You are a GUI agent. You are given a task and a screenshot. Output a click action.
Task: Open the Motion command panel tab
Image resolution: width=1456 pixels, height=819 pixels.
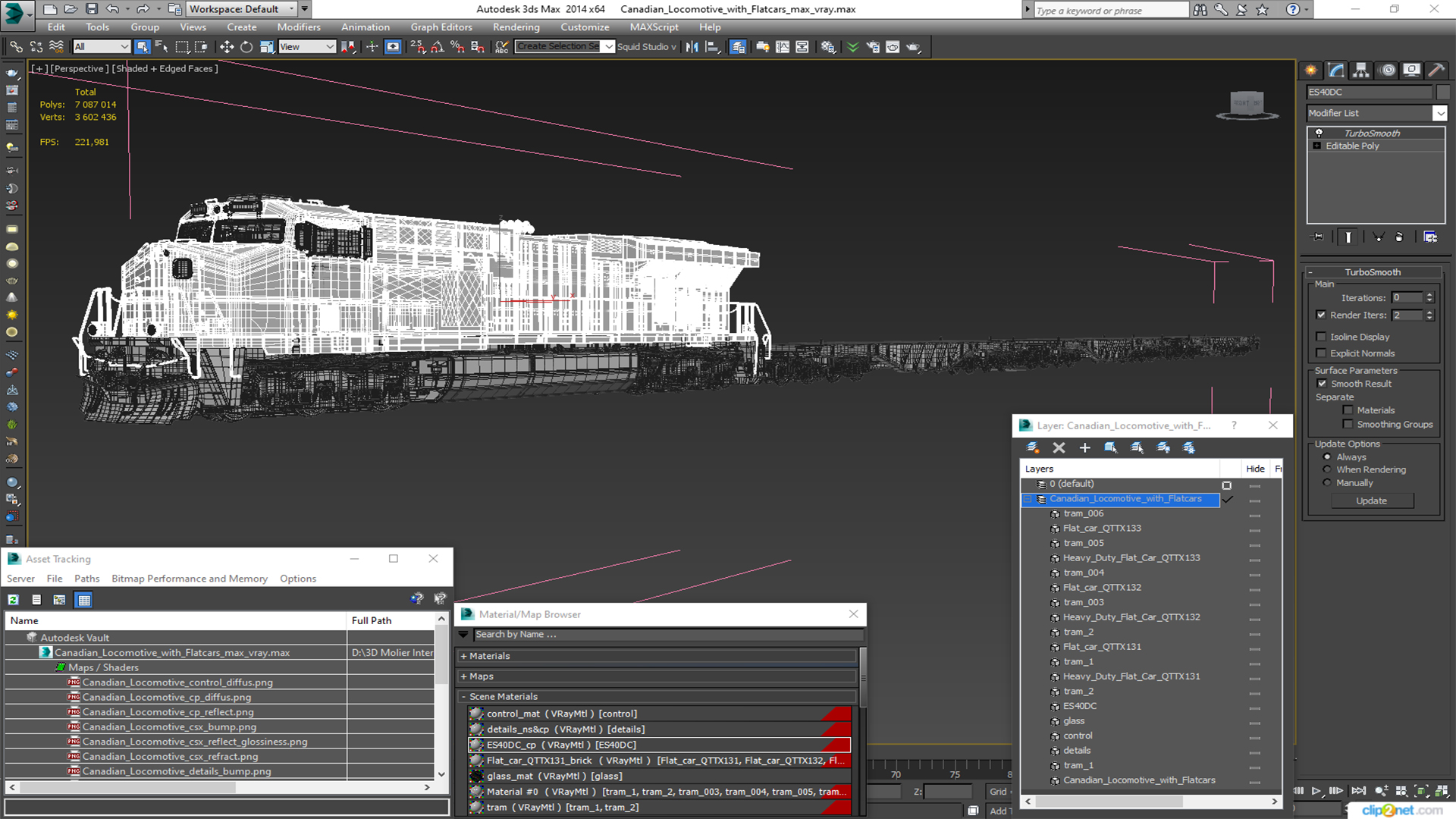point(1388,71)
